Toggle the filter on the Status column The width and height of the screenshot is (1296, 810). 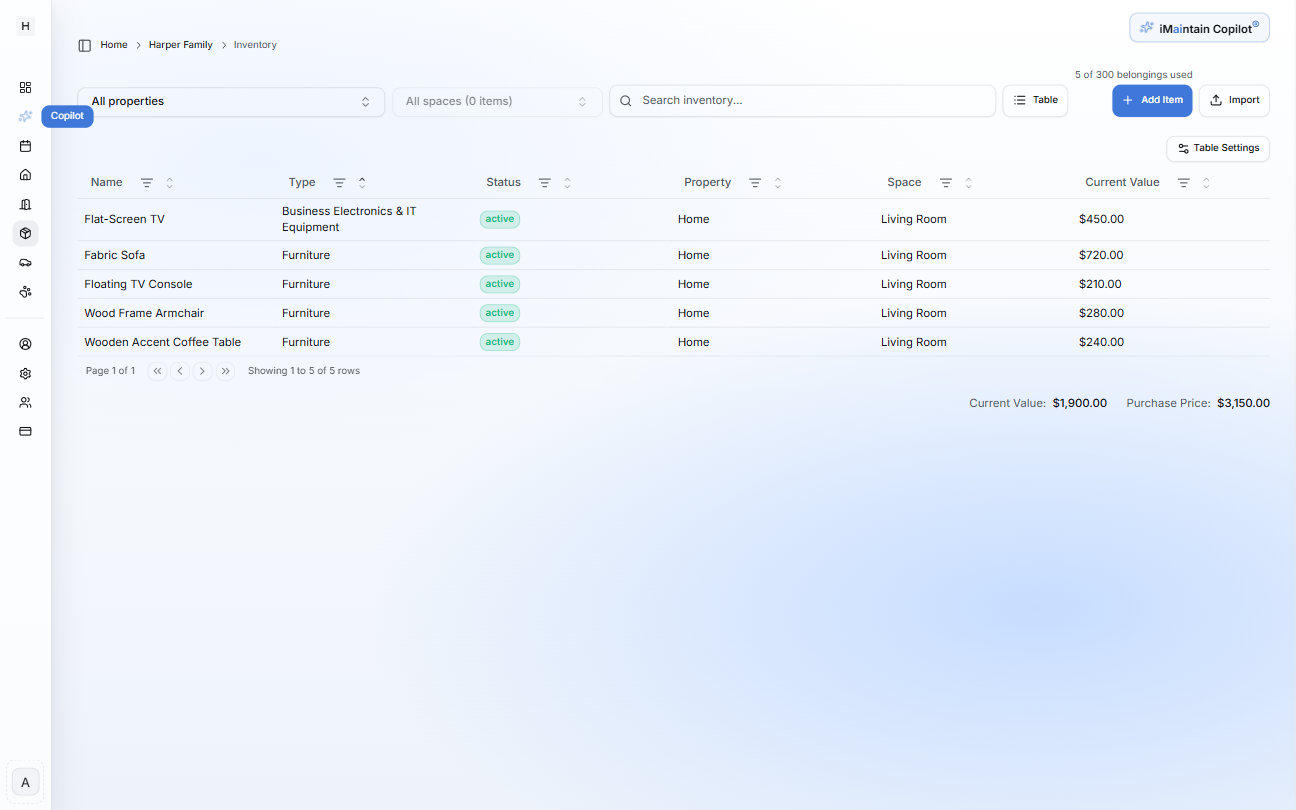pos(544,182)
